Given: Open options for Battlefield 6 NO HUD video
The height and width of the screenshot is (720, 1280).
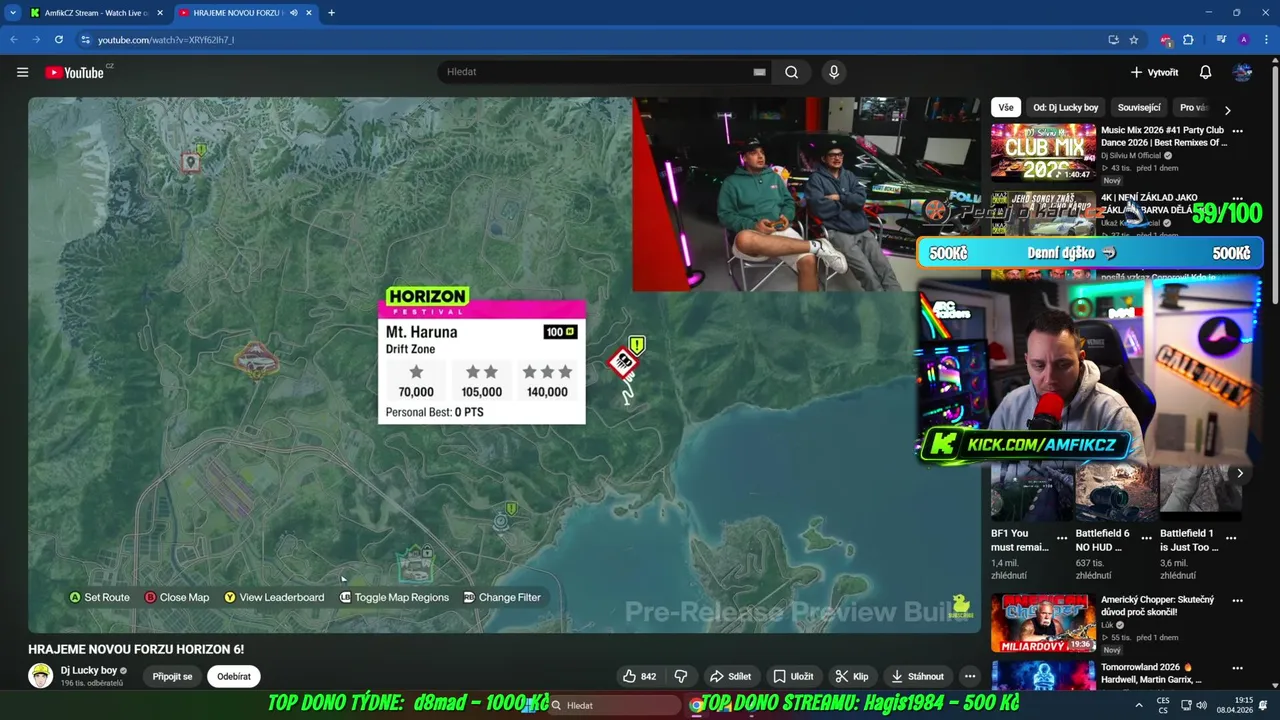Looking at the screenshot, I should click(x=1147, y=537).
